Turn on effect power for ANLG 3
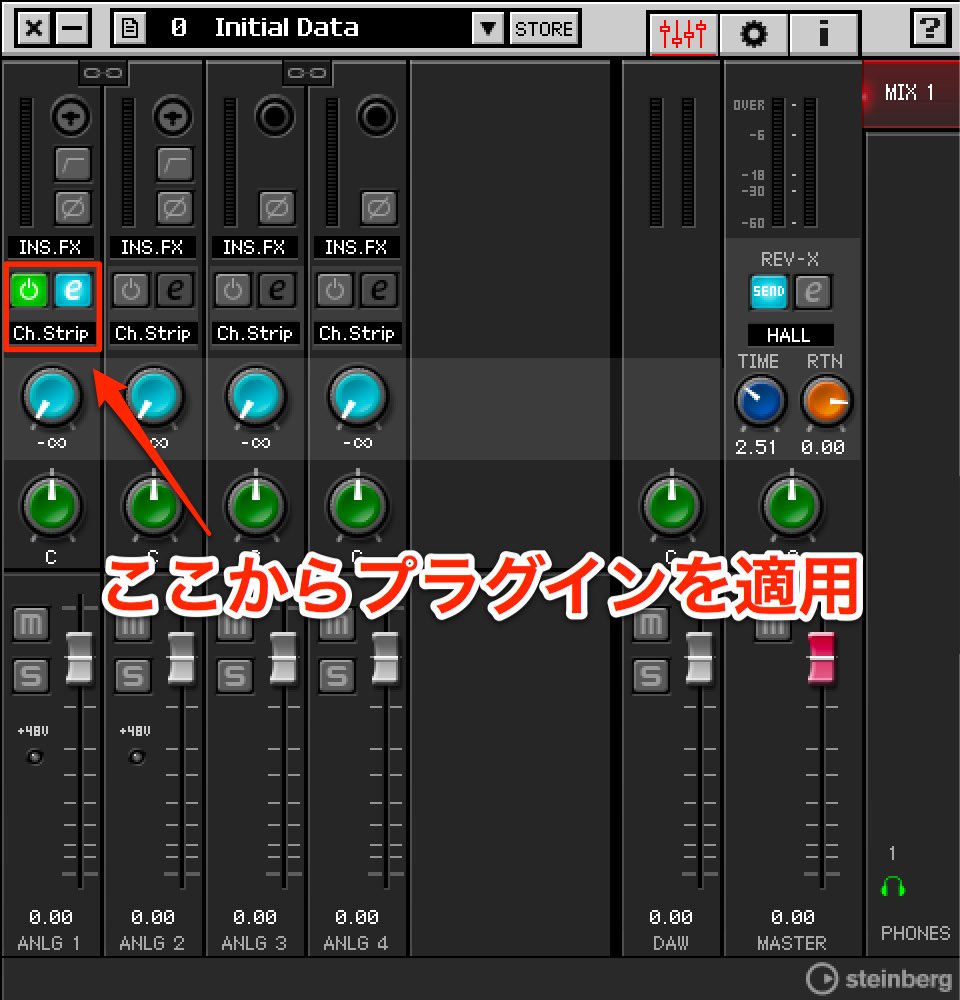 (x=233, y=290)
